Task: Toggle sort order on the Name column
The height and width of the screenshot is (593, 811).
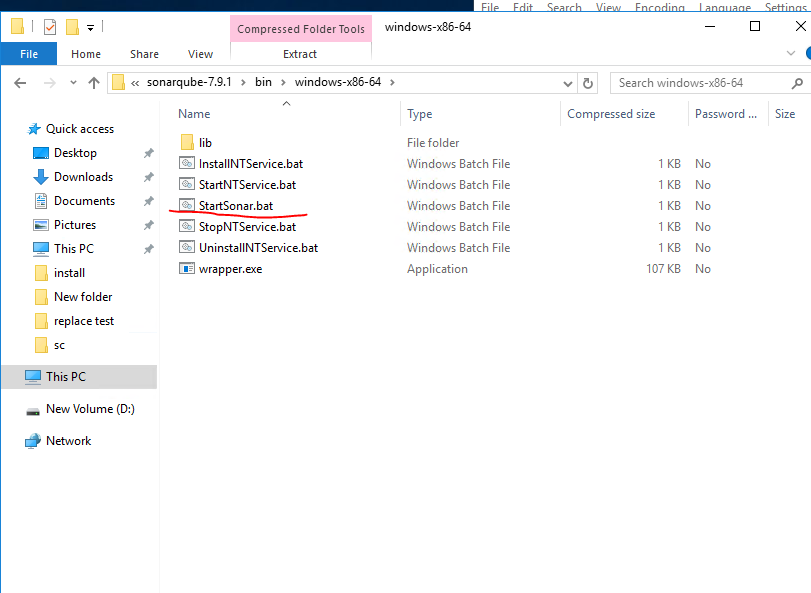Action: 193,113
